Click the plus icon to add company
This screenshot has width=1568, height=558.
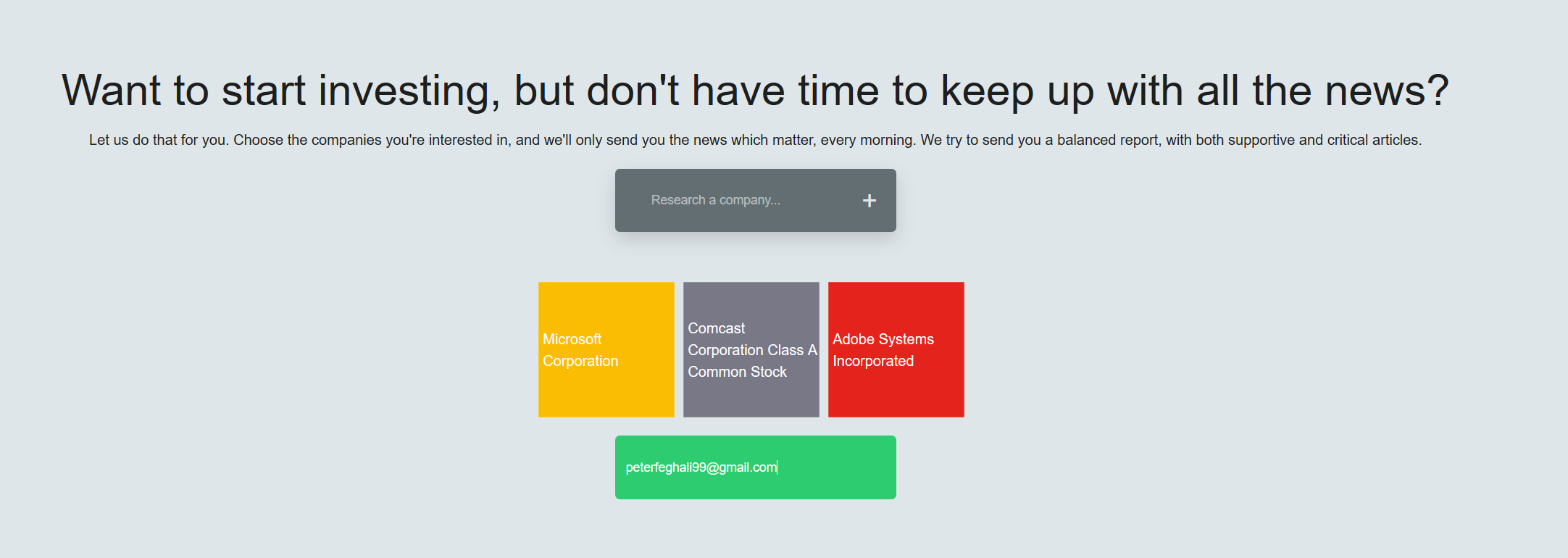point(870,201)
